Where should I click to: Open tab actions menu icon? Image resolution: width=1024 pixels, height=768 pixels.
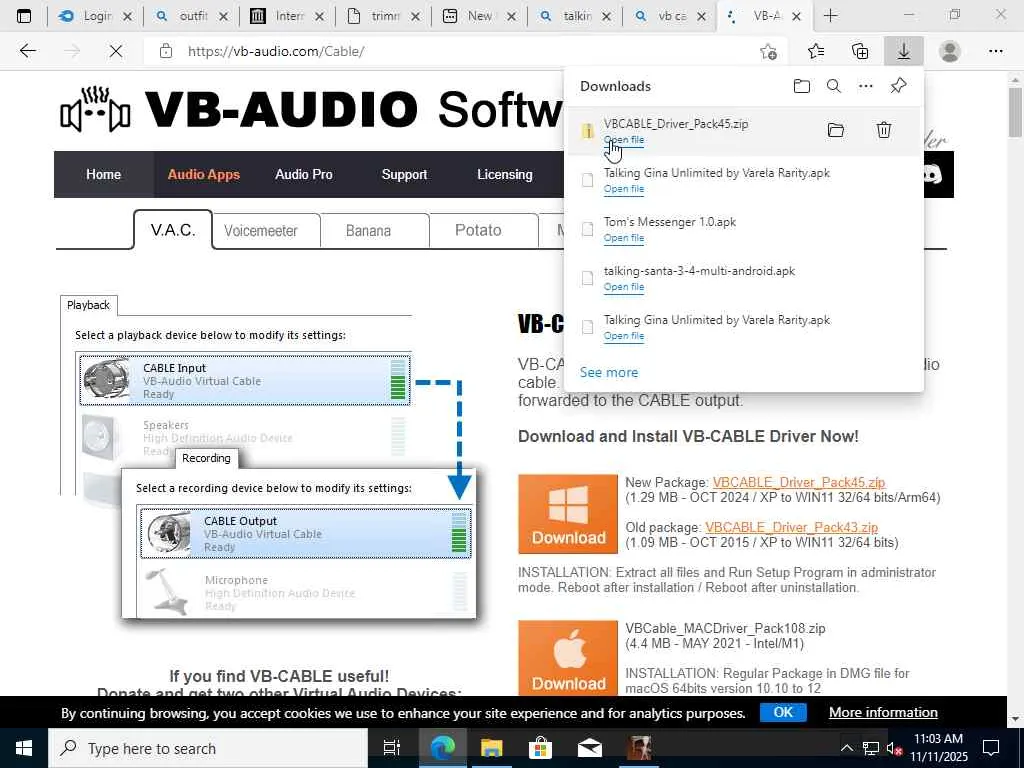[x=24, y=16]
